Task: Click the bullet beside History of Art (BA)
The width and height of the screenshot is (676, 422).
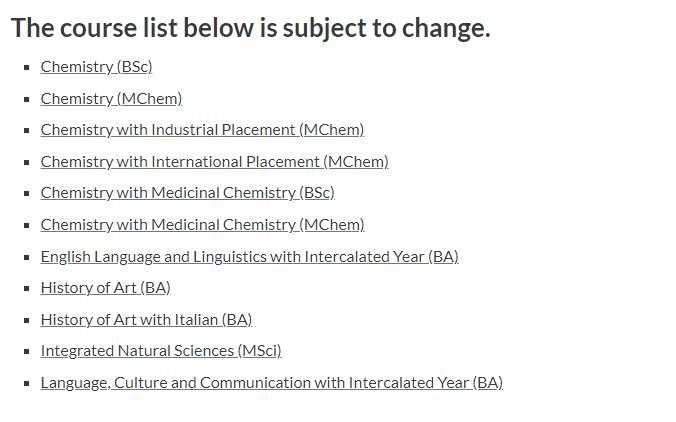Action: point(27,288)
